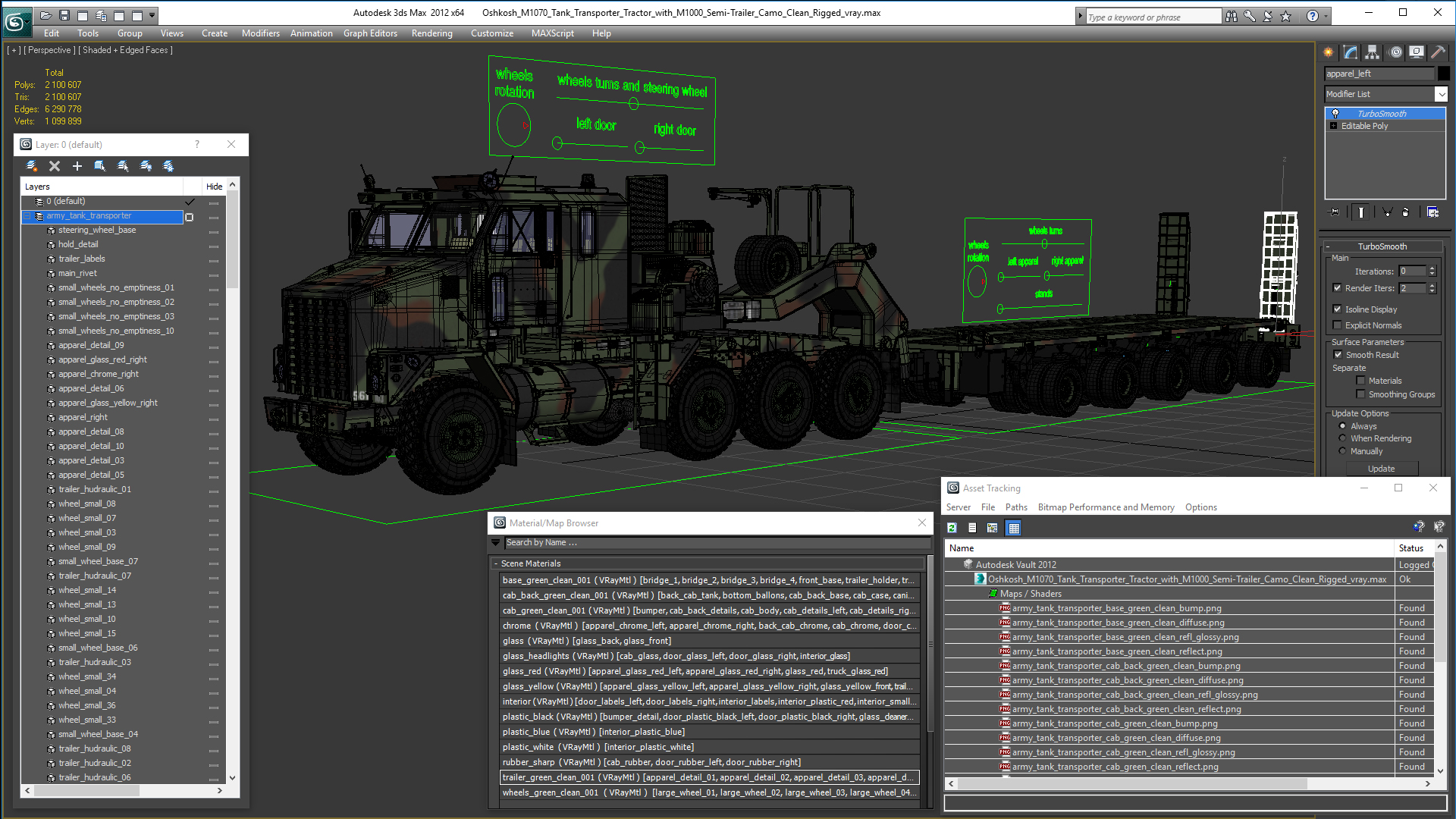Open Bitmap Performance and Memory menu
The width and height of the screenshot is (1456, 819).
[1106, 507]
